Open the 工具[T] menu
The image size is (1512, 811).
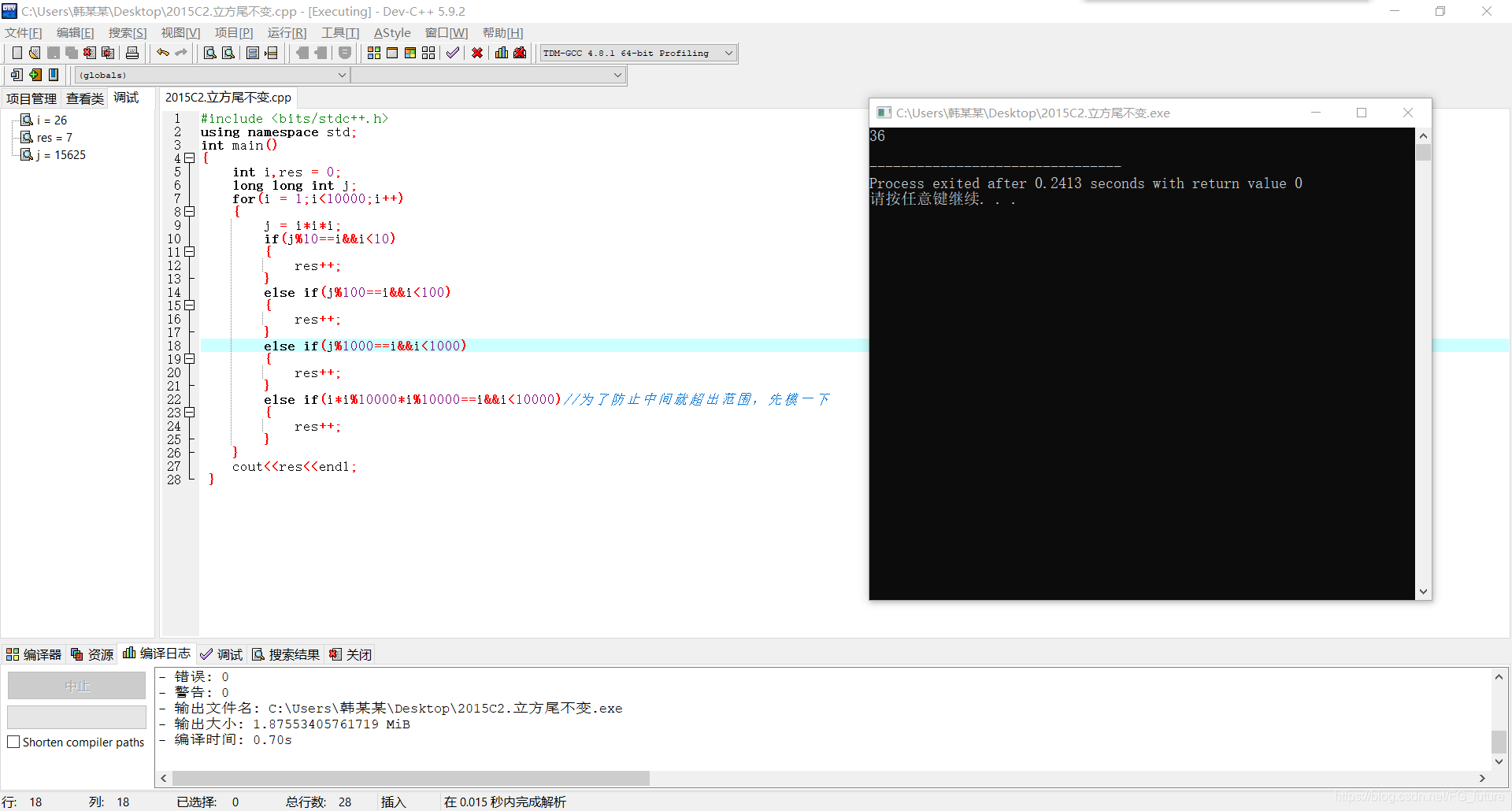(340, 32)
